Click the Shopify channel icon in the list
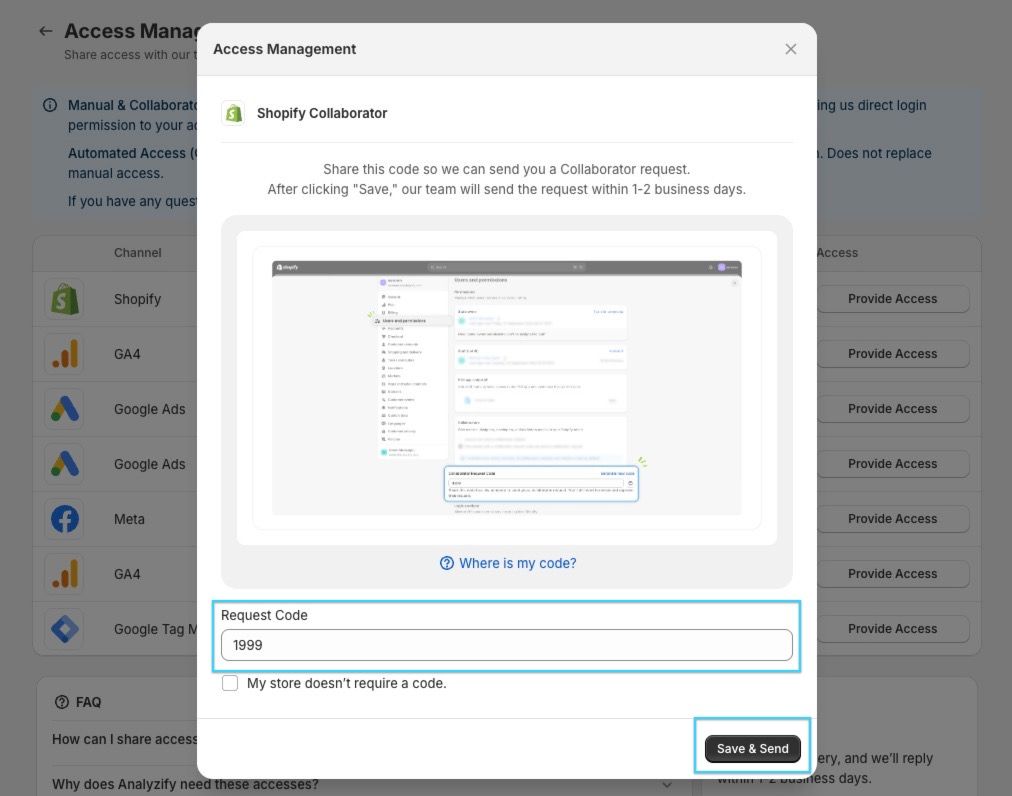 click(64, 299)
